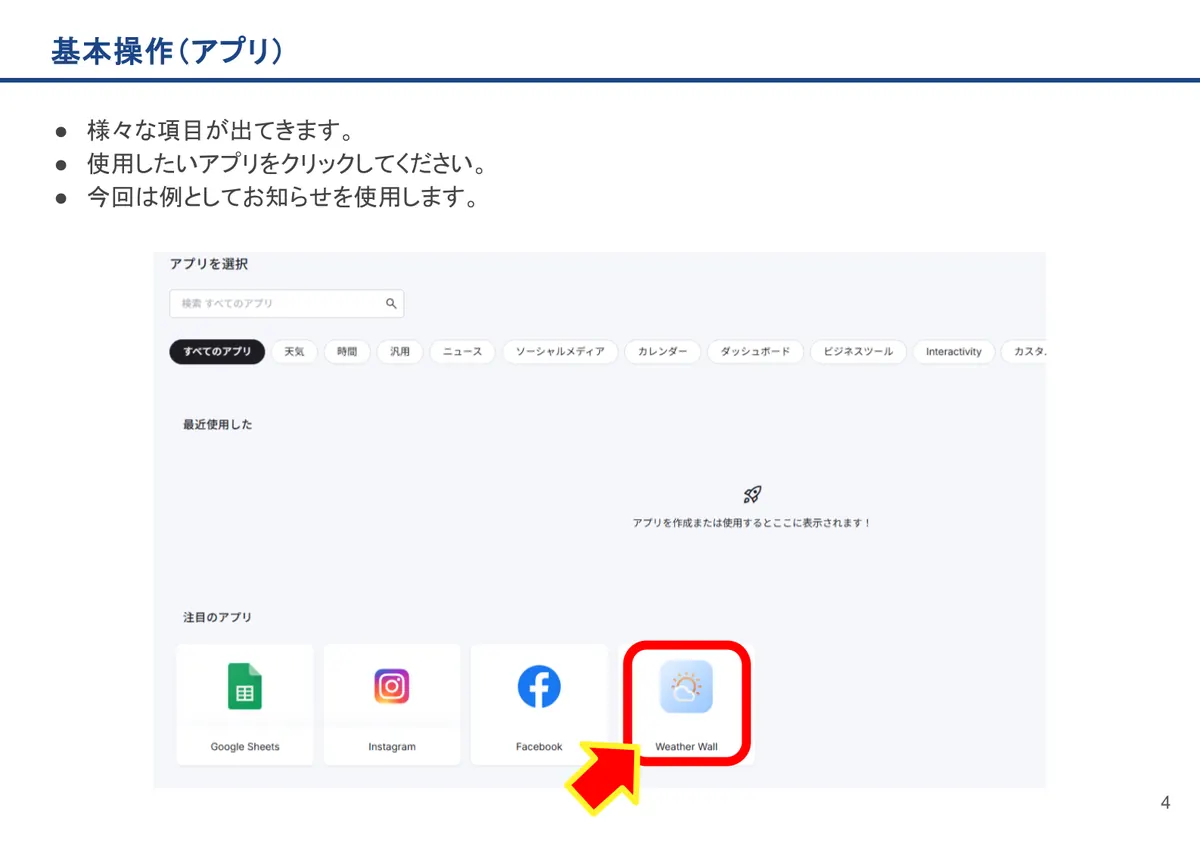Viewport: 1200px width, 849px height.
Task: Click the アプリを選択 dialog title
Action: 209,264
